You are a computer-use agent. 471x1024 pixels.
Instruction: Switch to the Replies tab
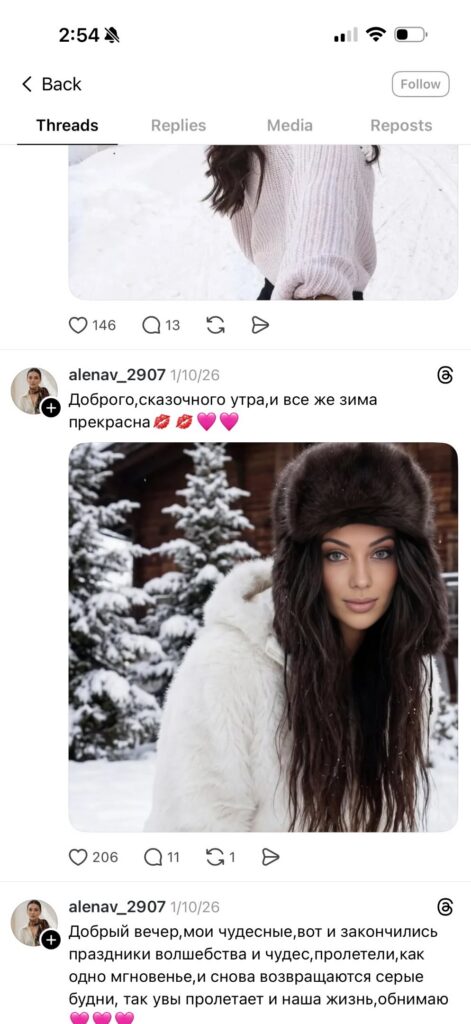click(x=178, y=125)
